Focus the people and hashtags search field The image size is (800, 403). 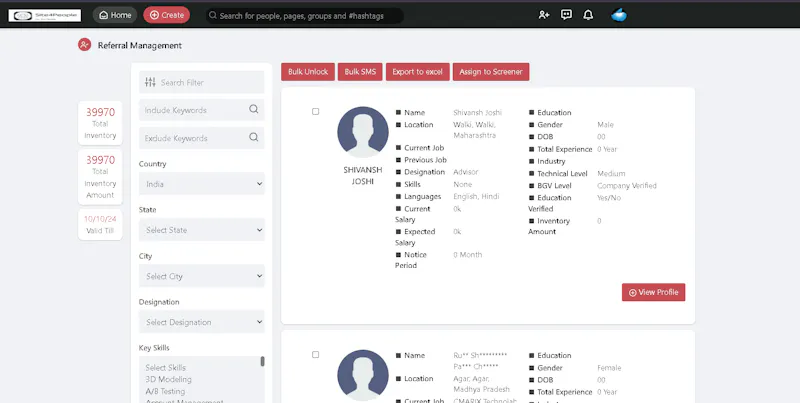[x=305, y=16]
